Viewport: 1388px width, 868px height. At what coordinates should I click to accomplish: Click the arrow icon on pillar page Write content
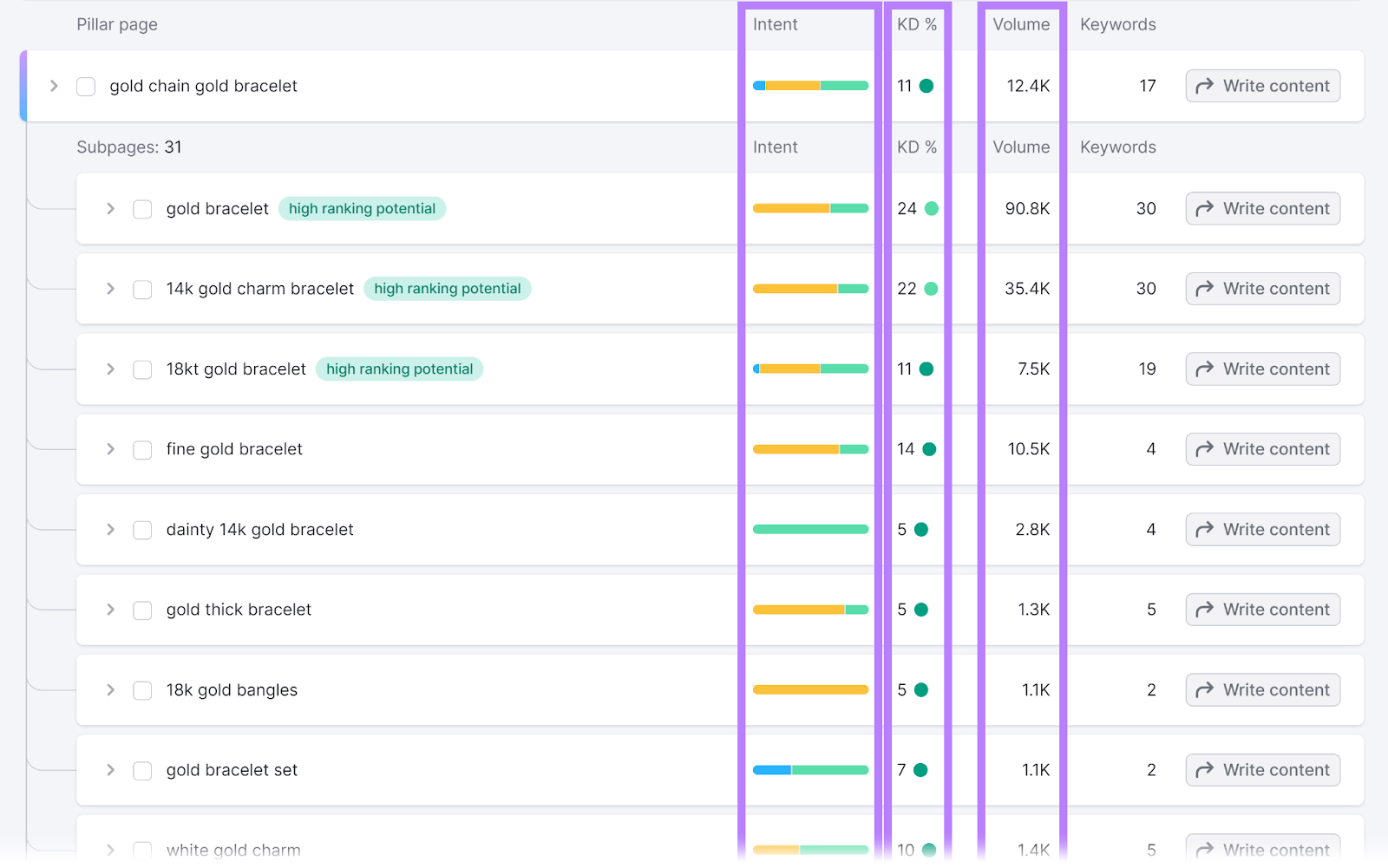click(x=1205, y=86)
